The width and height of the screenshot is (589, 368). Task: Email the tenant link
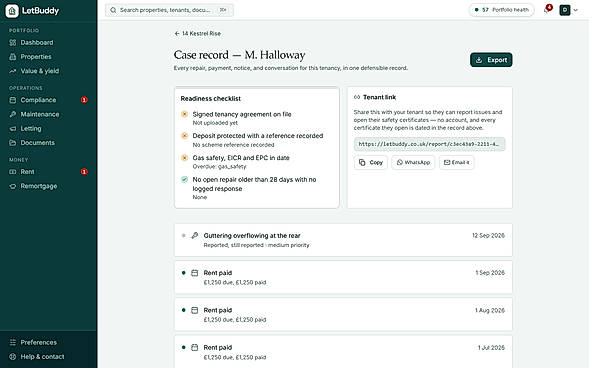click(x=456, y=162)
